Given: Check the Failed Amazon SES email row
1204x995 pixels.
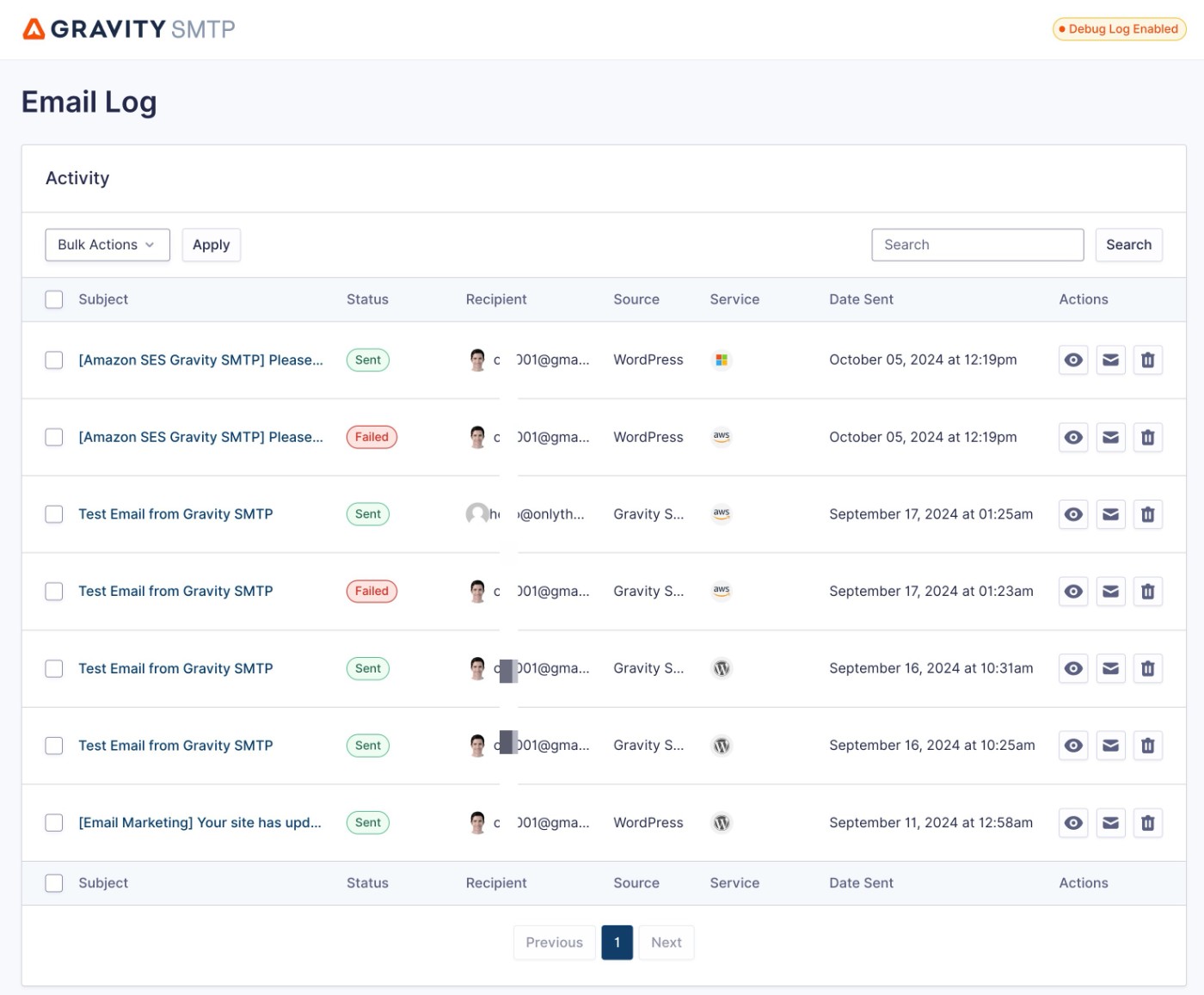Looking at the screenshot, I should (54, 437).
